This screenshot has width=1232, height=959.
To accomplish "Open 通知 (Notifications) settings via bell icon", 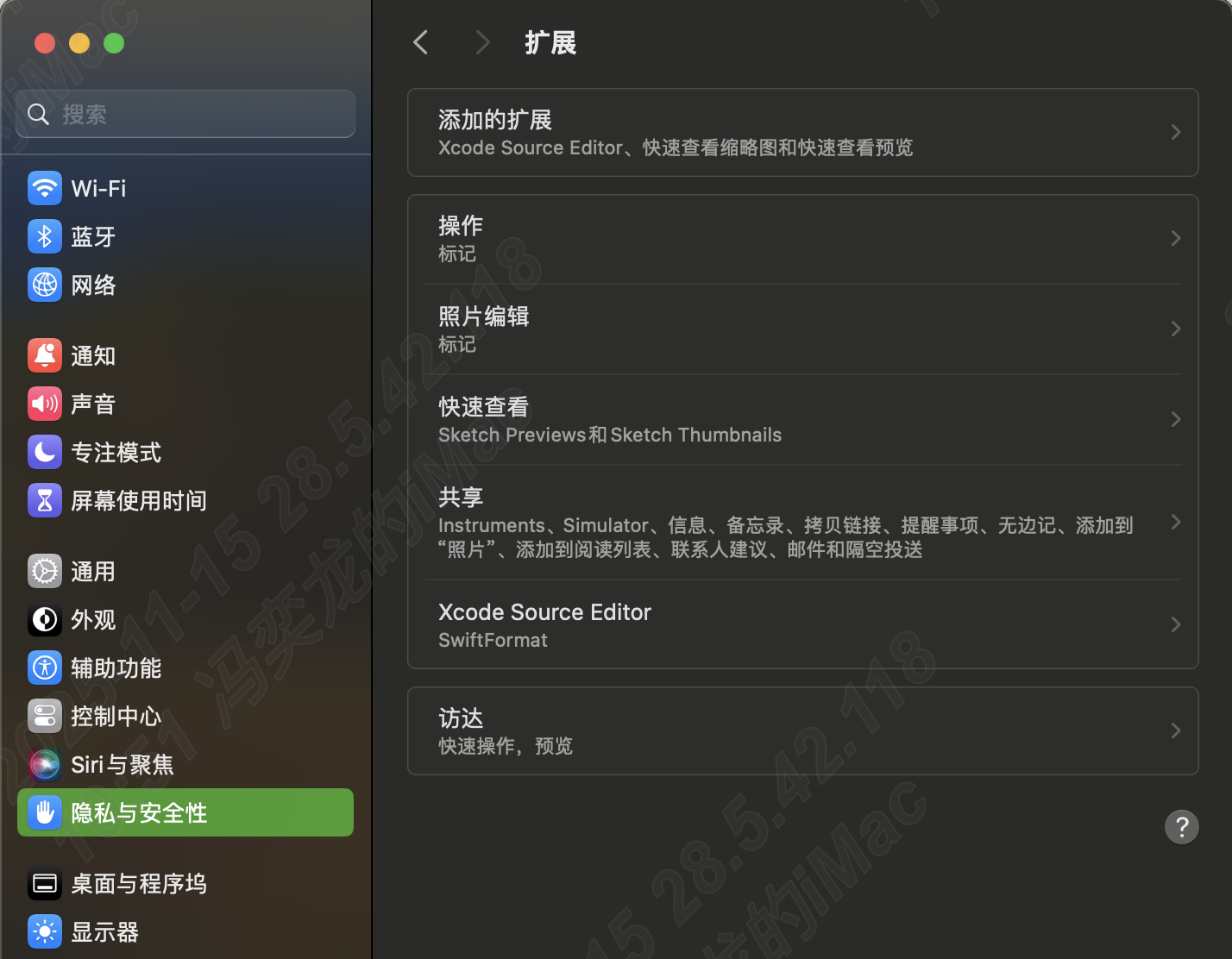I will pyautogui.click(x=45, y=355).
